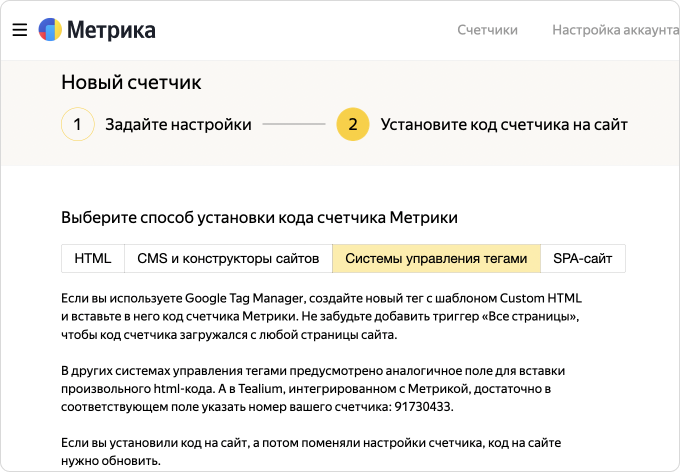
Task: Switch to the SPA-сайт tab
Action: [583, 259]
